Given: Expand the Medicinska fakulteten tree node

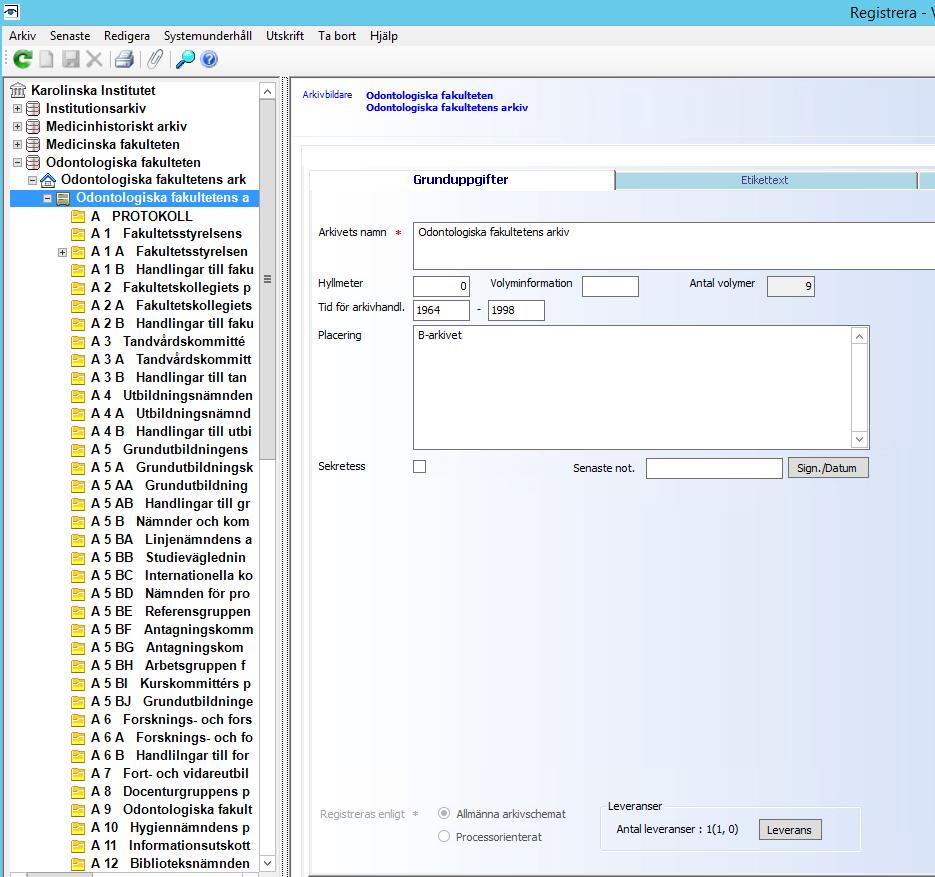Looking at the screenshot, I should tap(17, 144).
